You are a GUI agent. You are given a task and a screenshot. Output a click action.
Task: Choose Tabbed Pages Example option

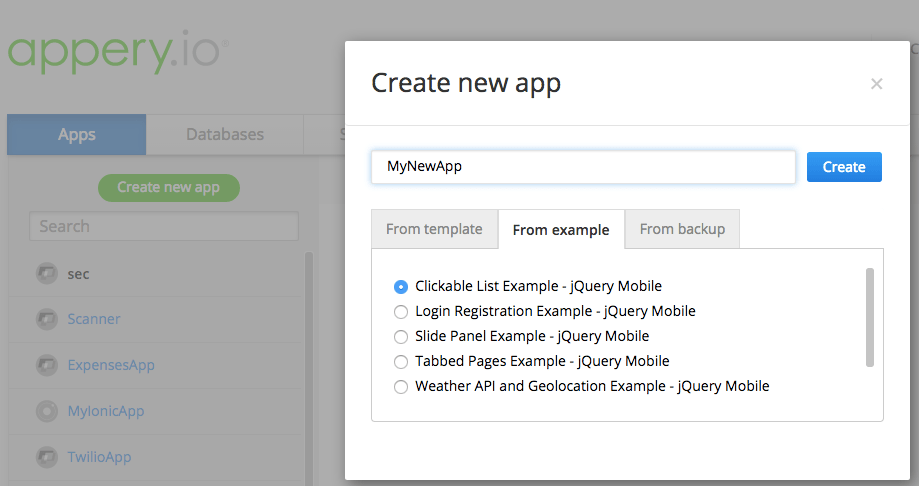(x=401, y=361)
